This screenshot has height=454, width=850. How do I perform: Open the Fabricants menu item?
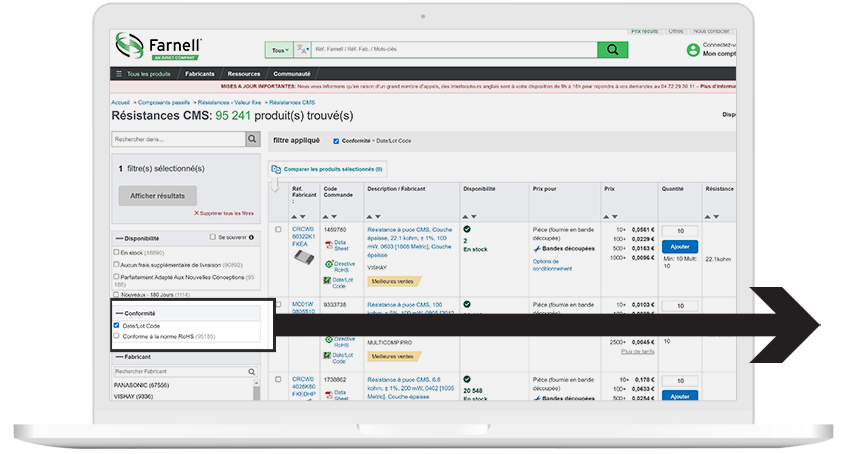(199, 74)
